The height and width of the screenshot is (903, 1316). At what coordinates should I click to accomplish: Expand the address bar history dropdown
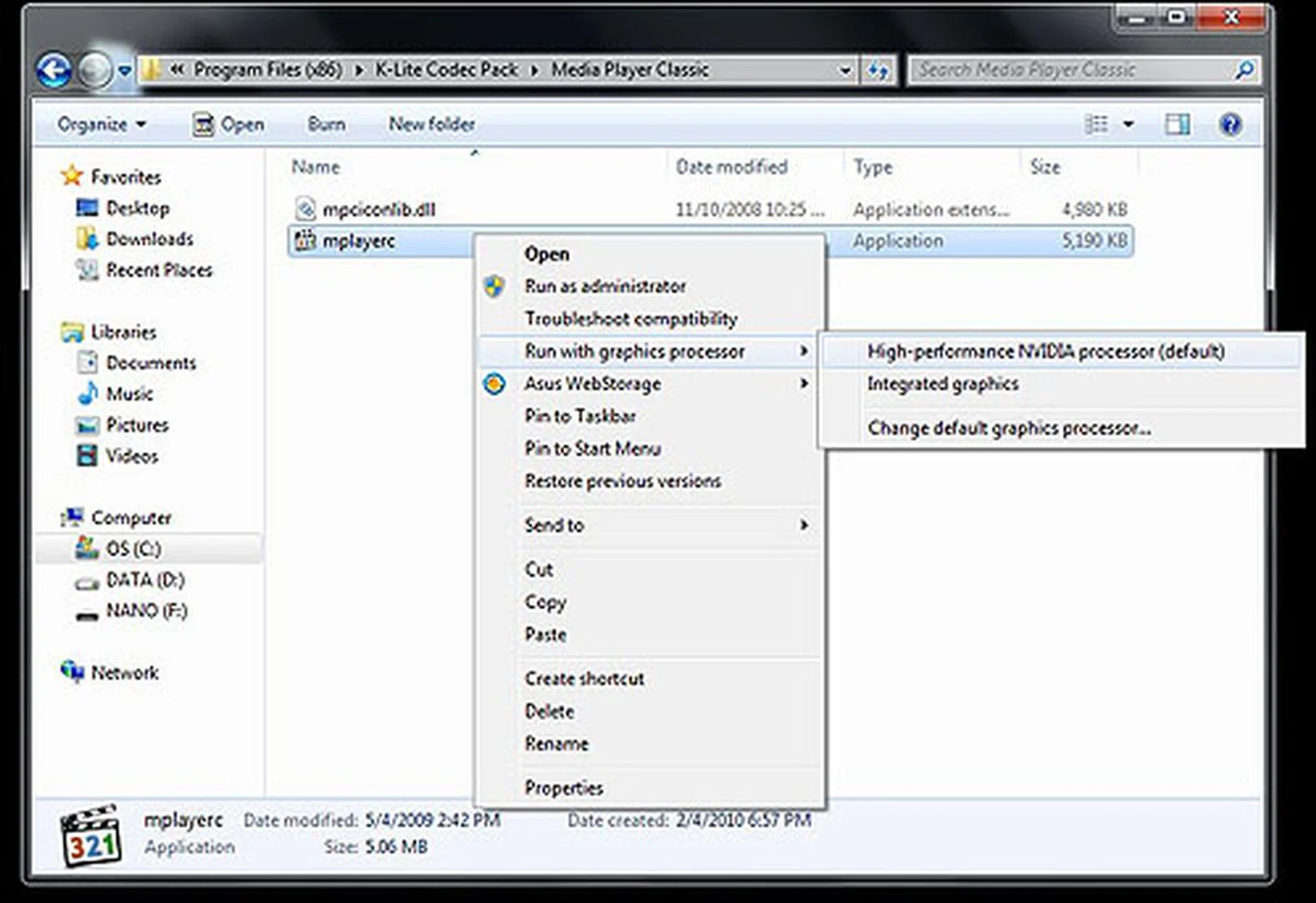[844, 70]
